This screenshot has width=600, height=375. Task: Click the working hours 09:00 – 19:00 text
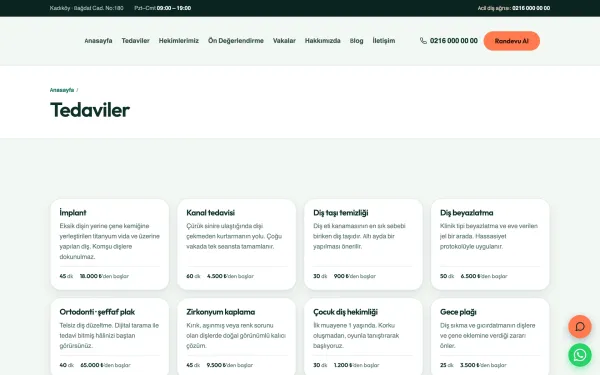[x=174, y=8]
